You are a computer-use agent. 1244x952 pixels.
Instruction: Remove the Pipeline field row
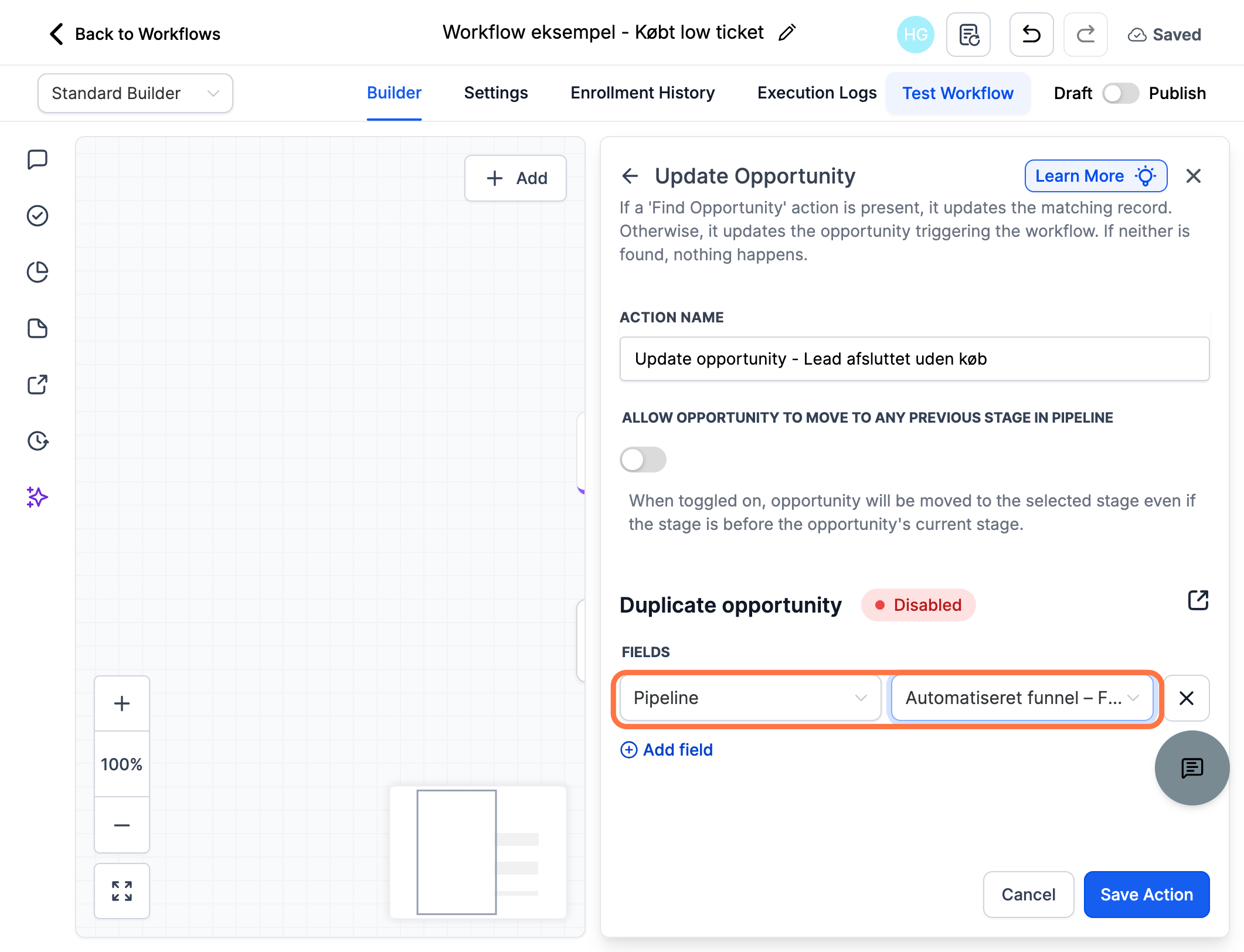point(1187,698)
